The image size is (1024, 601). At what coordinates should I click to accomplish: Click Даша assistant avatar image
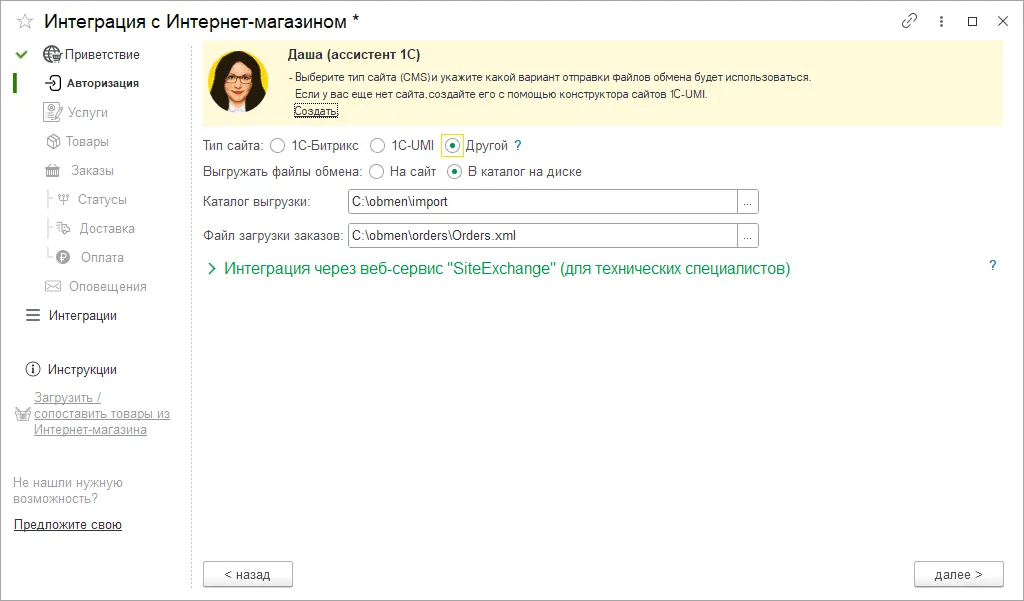click(x=238, y=82)
